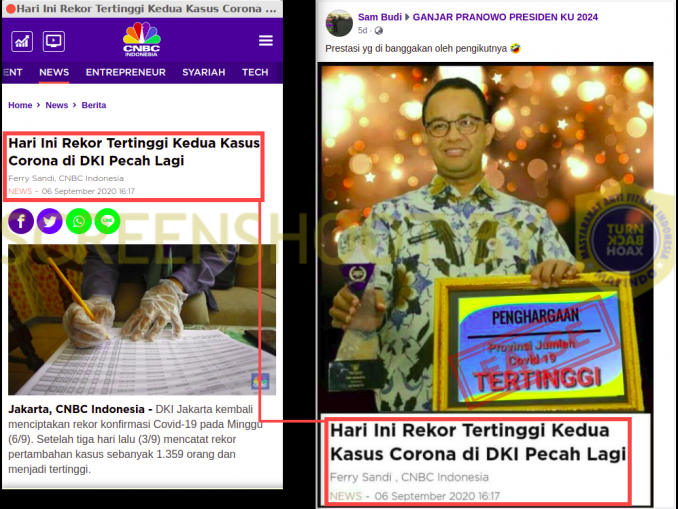This screenshot has height=509, width=678.
Task: Share article via Facebook icon
Action: 21,221
